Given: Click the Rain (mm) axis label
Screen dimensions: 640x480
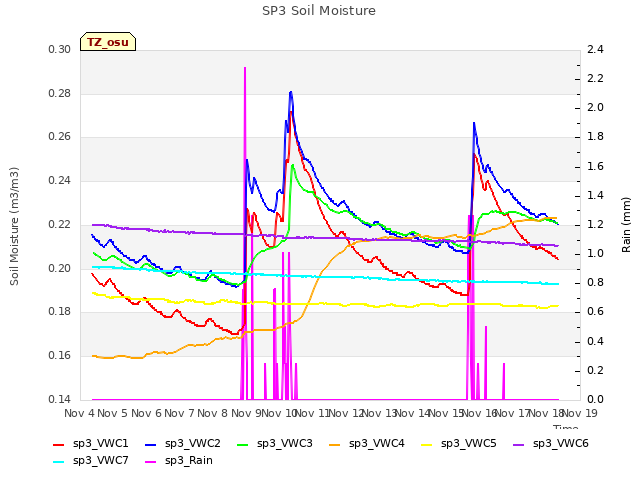Looking at the screenshot, I should tap(626, 225).
